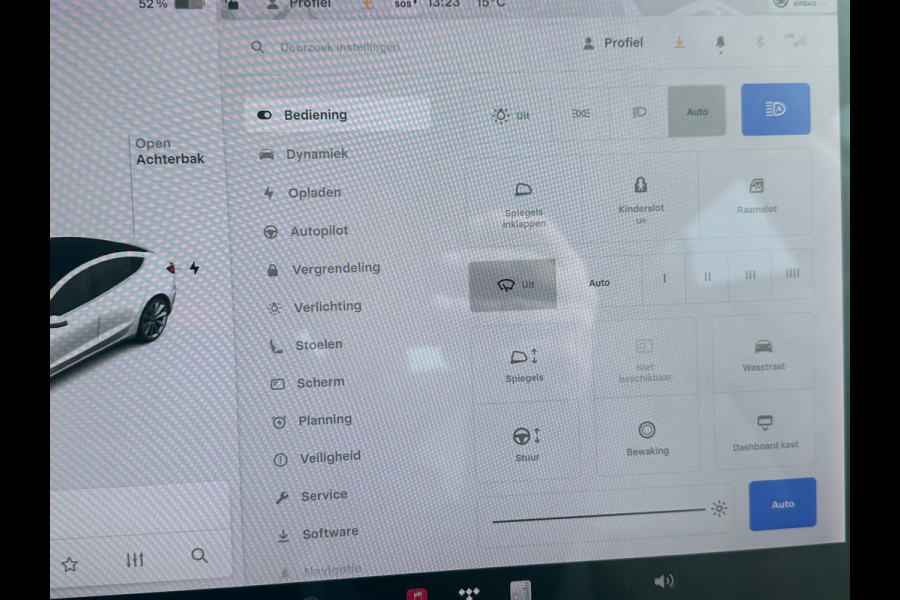Set headlights to Auto mode
The width and height of the screenshot is (900, 600).
697,110
